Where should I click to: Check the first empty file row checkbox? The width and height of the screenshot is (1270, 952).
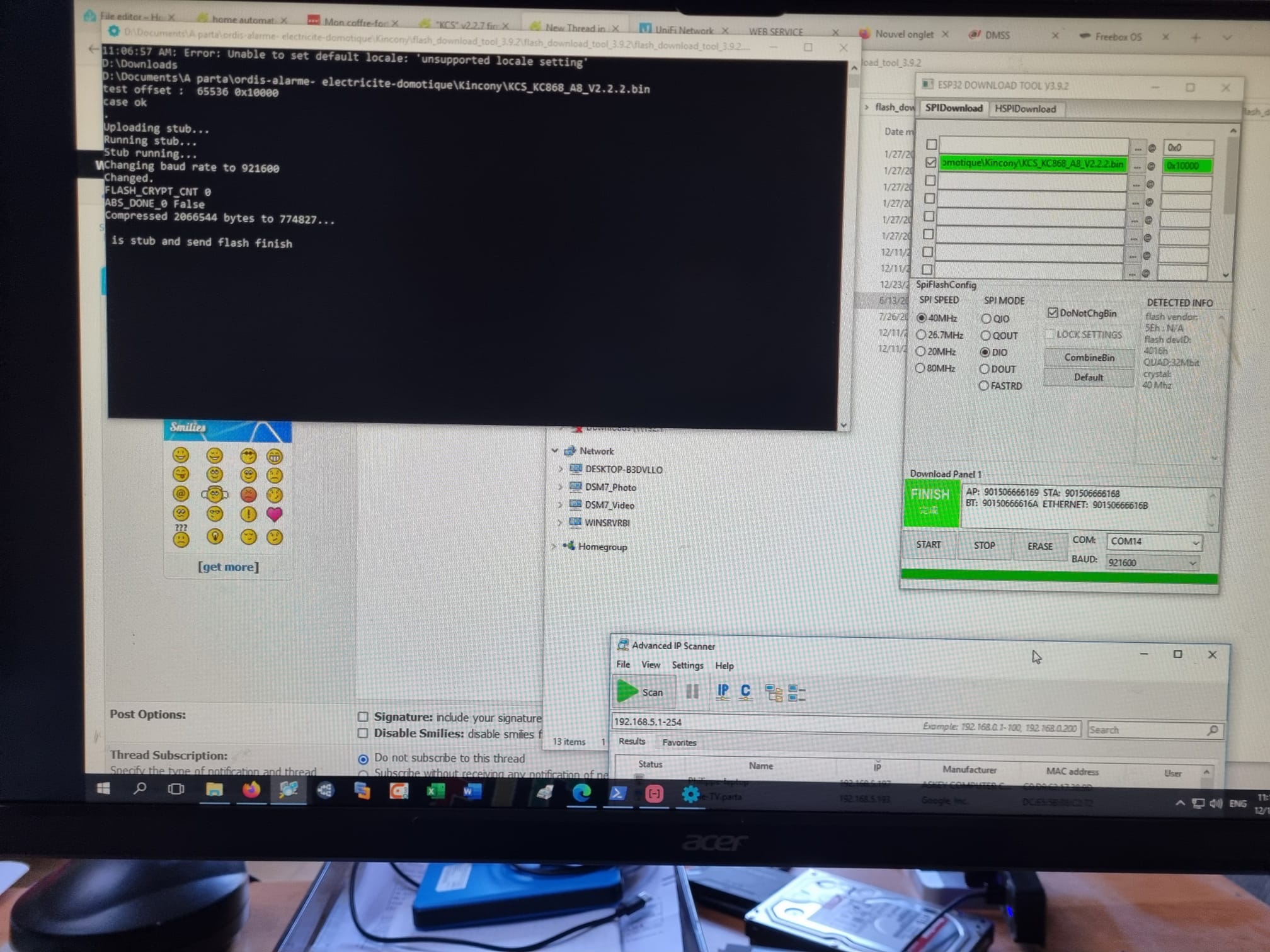click(931, 144)
